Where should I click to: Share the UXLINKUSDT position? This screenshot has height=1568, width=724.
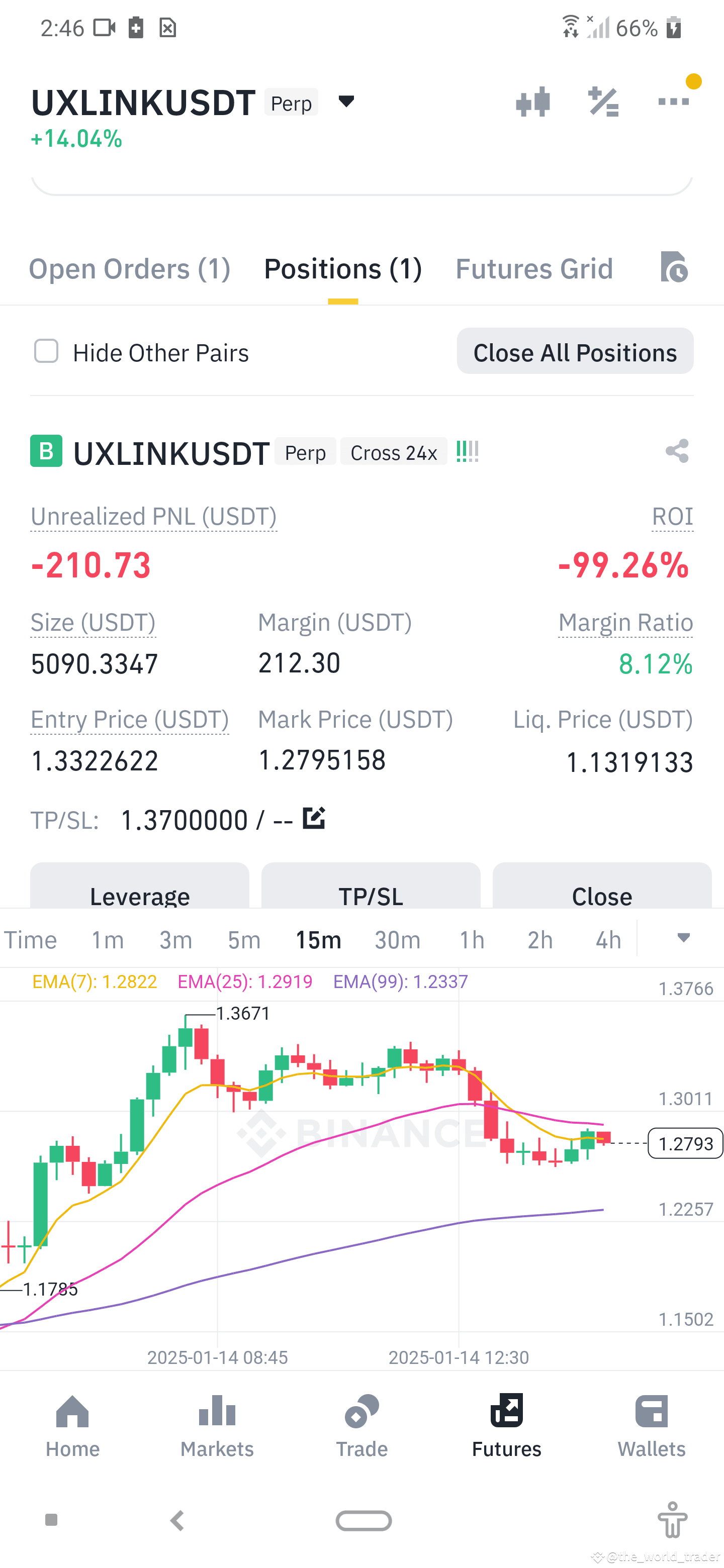click(677, 451)
